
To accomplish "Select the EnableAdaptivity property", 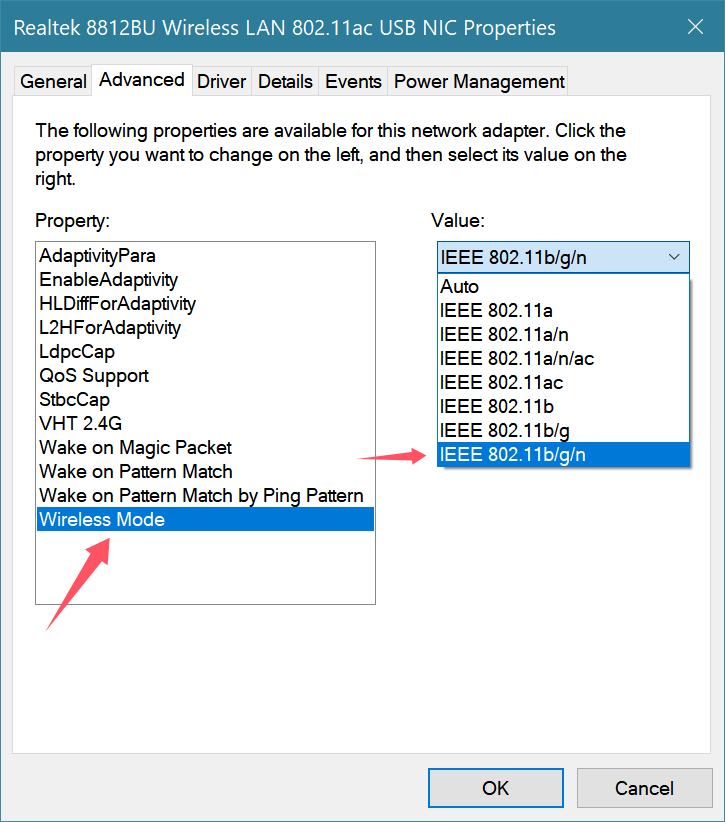I will coord(205,280).
